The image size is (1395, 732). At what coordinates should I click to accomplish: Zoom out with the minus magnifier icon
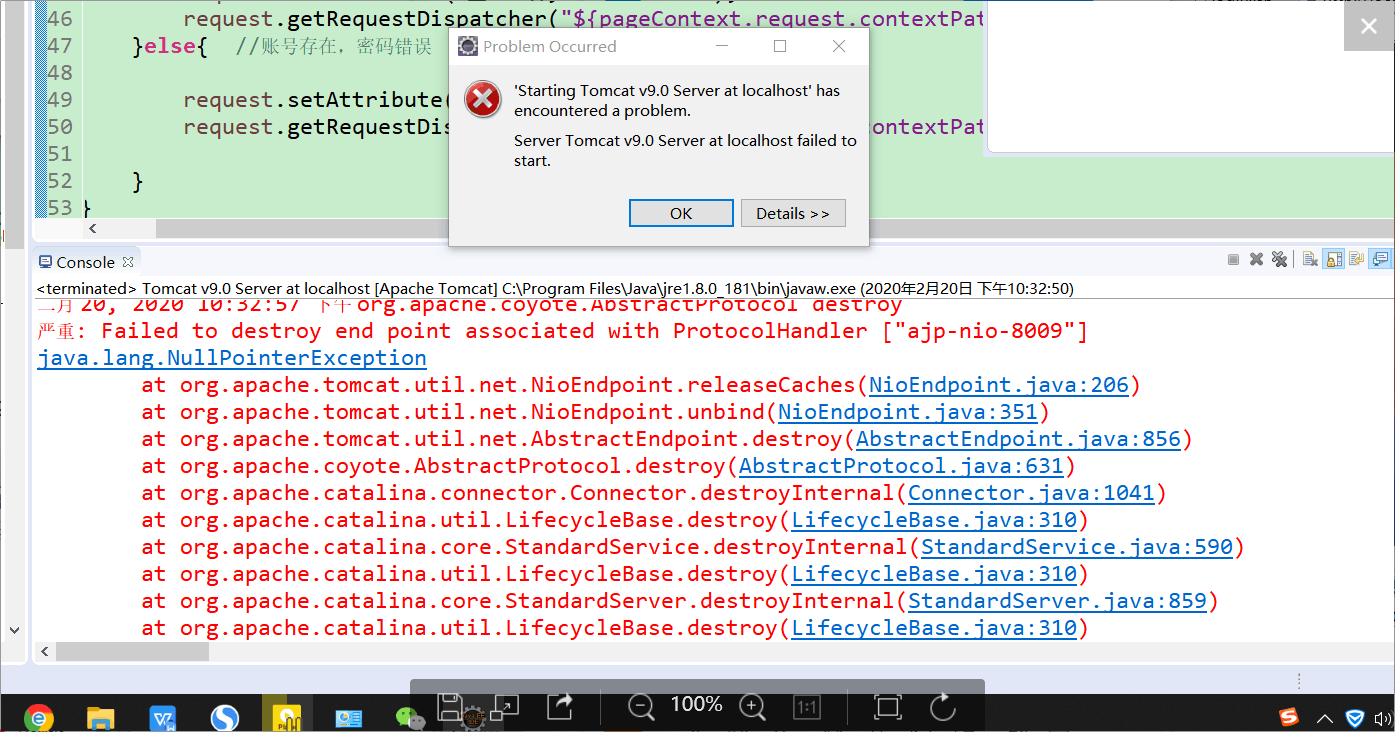(641, 707)
